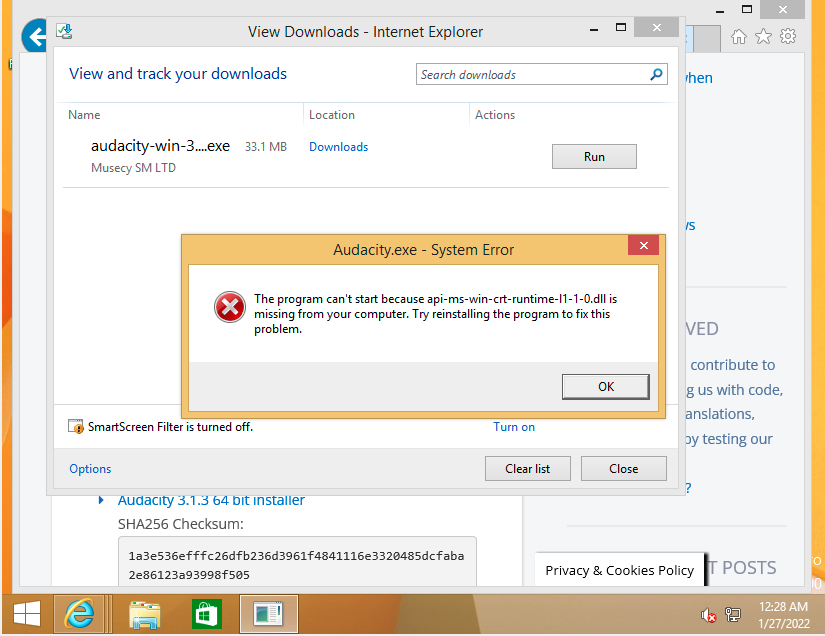Click the Actions column header
Screen dimensions: 825x636
[495, 115]
